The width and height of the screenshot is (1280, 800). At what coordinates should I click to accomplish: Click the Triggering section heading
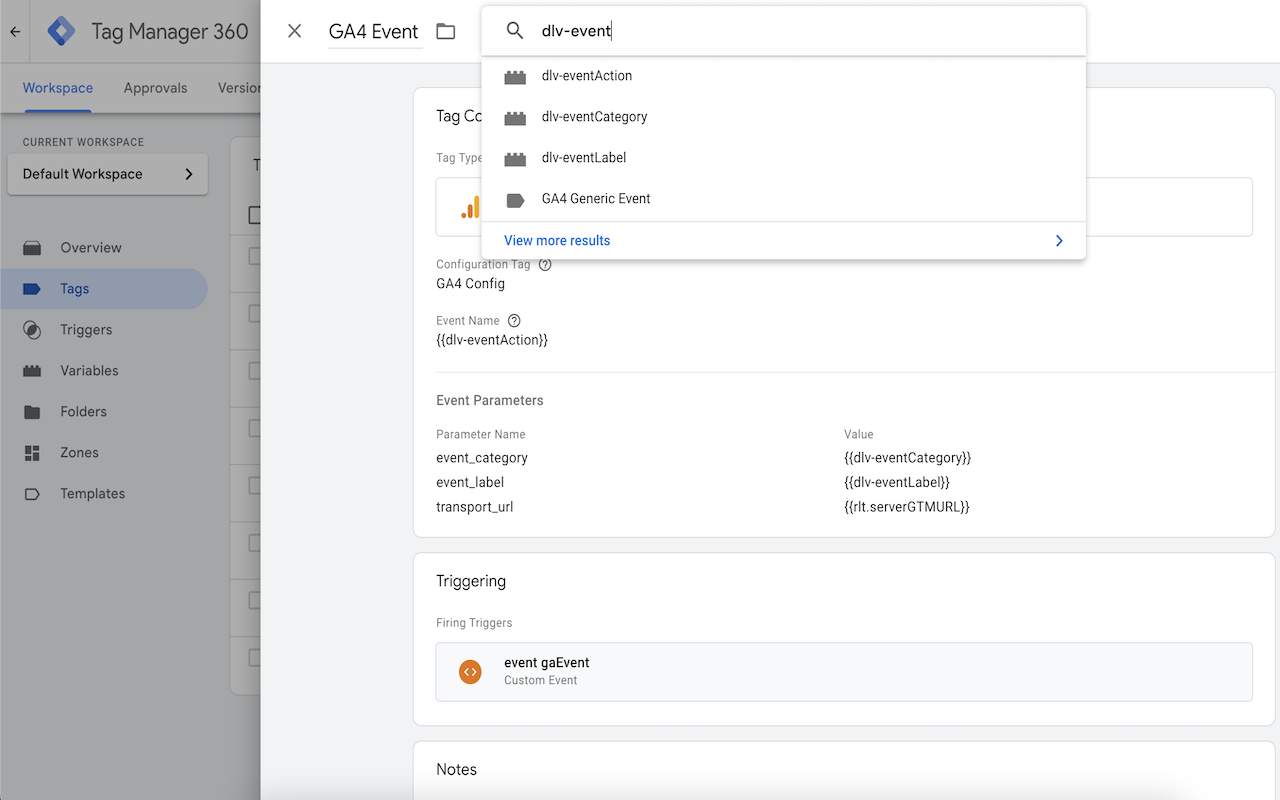[x=471, y=581]
